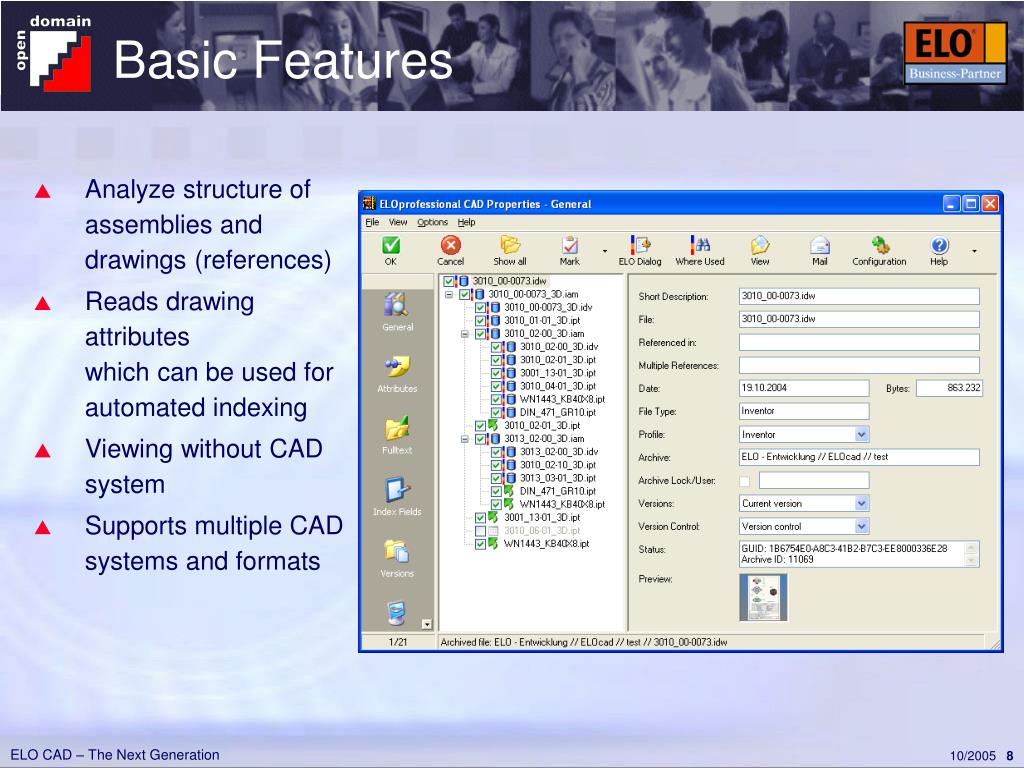Toggle checkbox for 3010_00-0073_3D.iam
Viewport: 1024px width, 768px height.
pos(464,295)
